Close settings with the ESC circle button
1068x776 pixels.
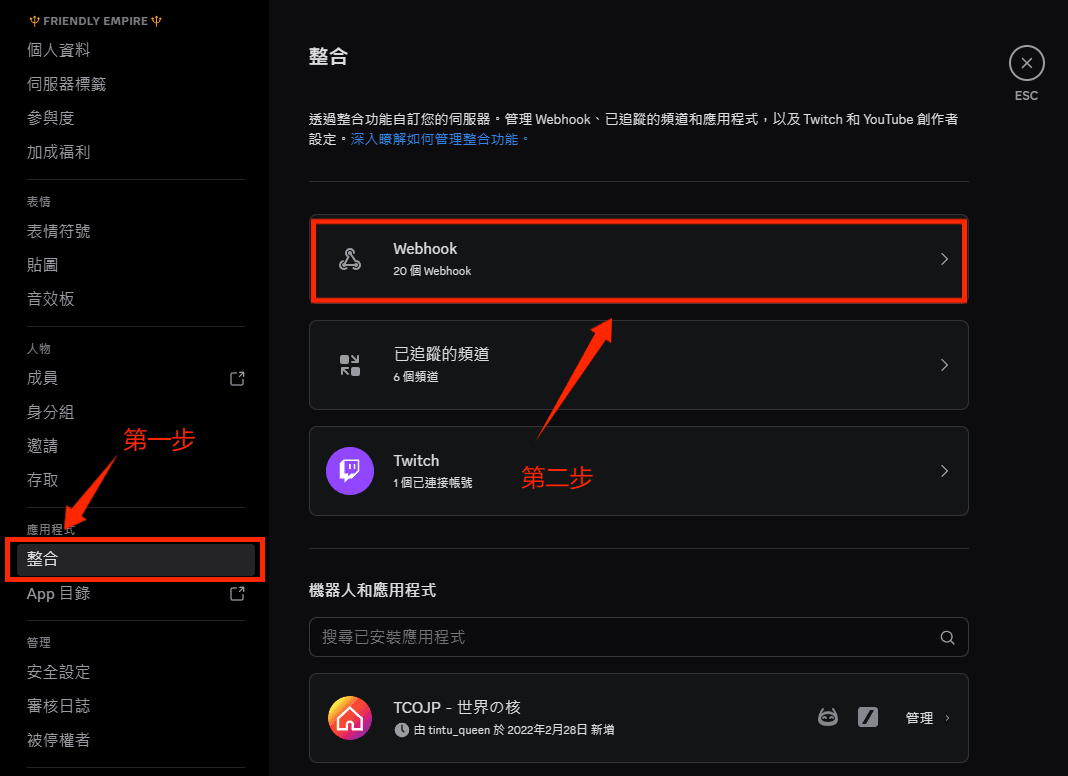[x=1026, y=64]
